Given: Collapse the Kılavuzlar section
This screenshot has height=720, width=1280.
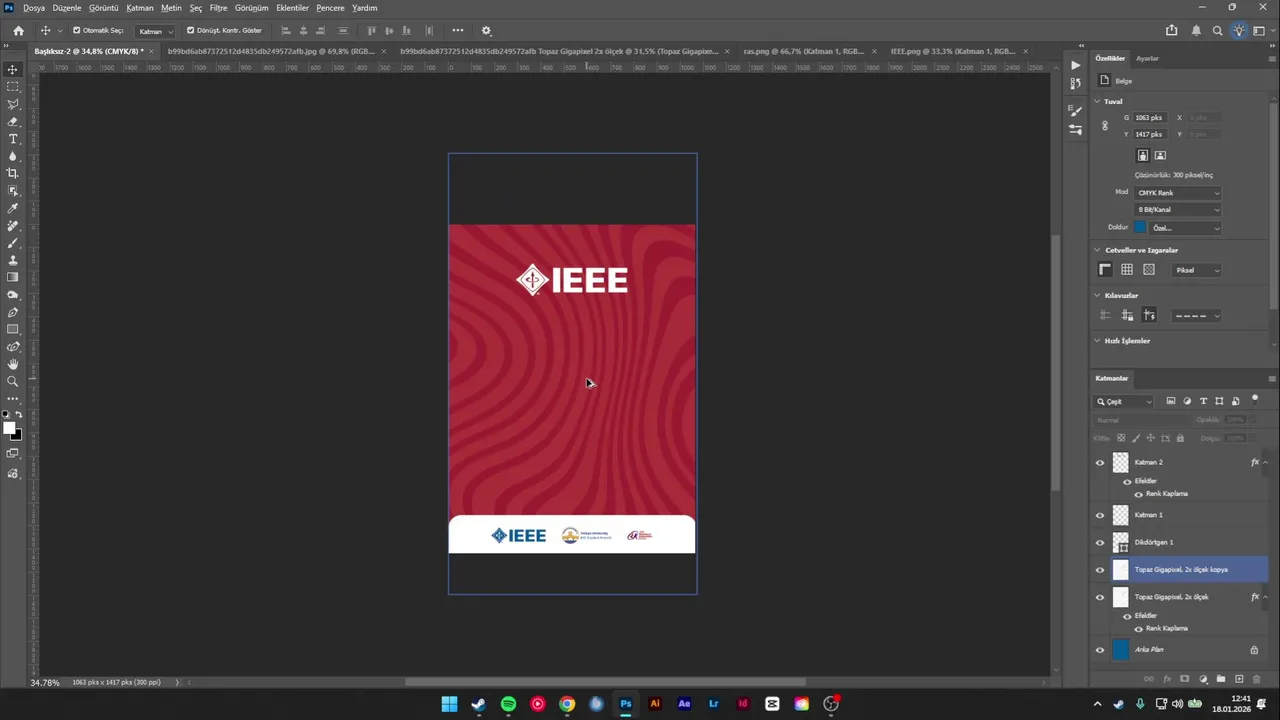Looking at the screenshot, I should (1097, 295).
